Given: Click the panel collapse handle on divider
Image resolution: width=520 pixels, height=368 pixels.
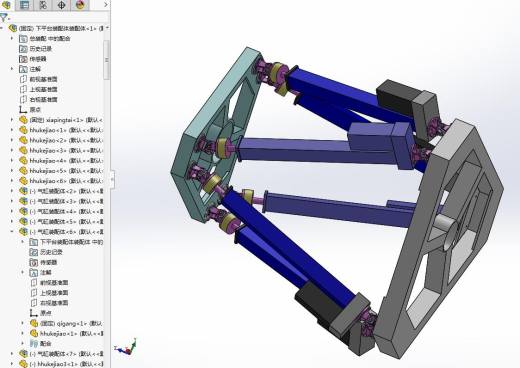Looking at the screenshot, I should click(x=112, y=179).
